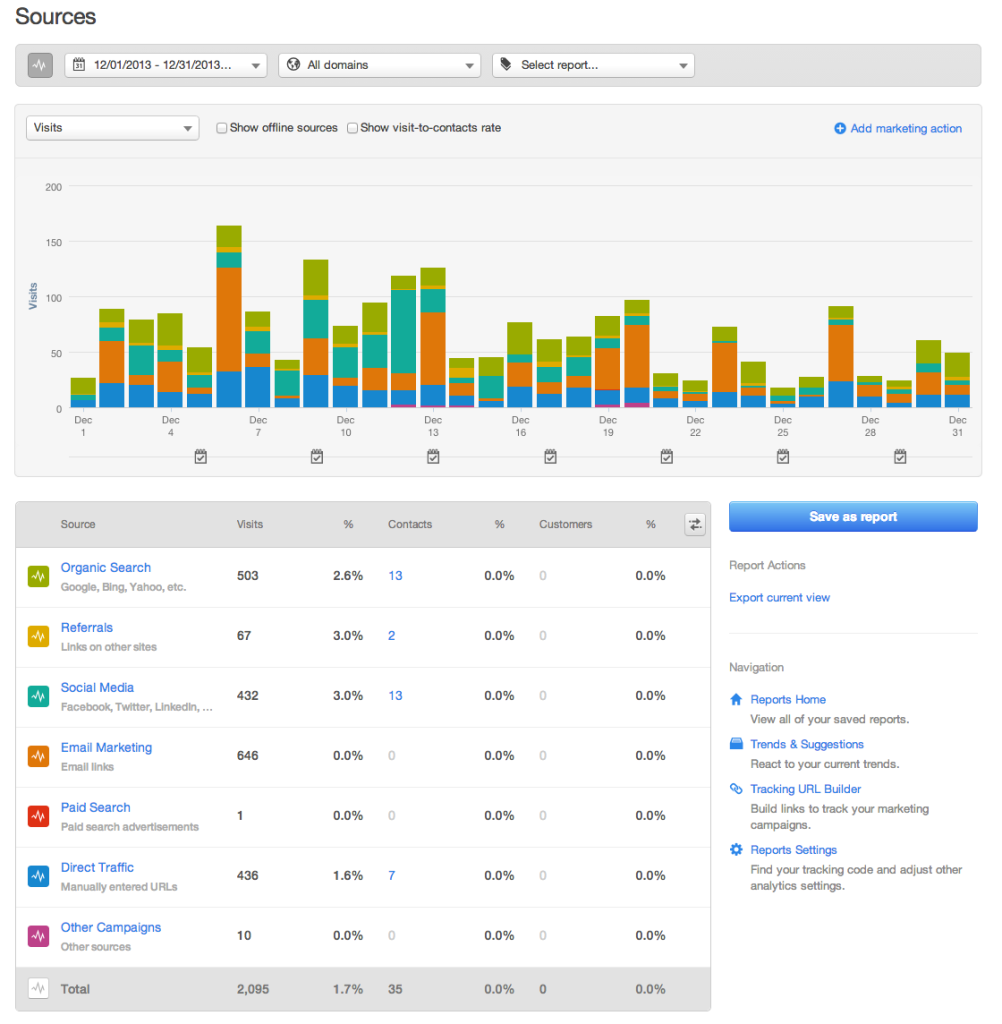This screenshot has height=1024, width=1002.
Task: Click the pink Other Campaigns source icon
Action: [38, 936]
